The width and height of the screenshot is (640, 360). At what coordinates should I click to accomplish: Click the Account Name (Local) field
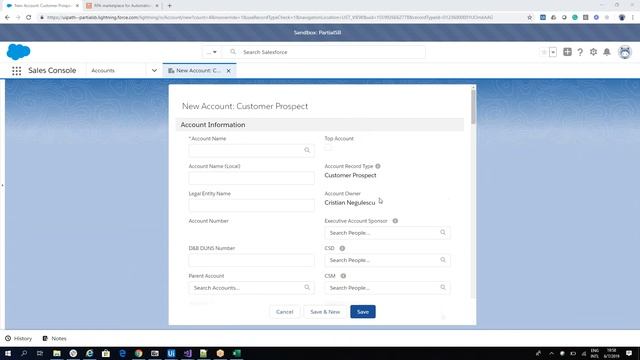tap(251, 178)
